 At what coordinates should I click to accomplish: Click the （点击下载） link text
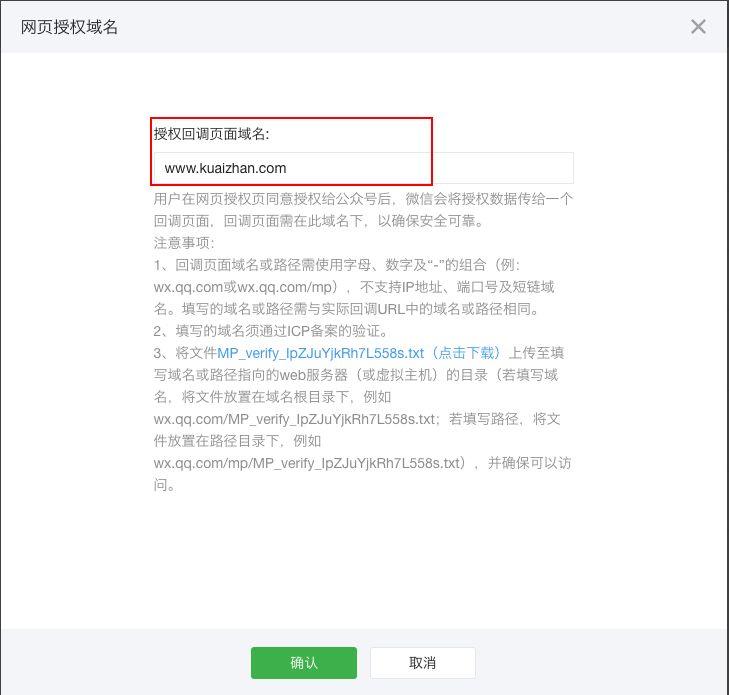coord(463,353)
